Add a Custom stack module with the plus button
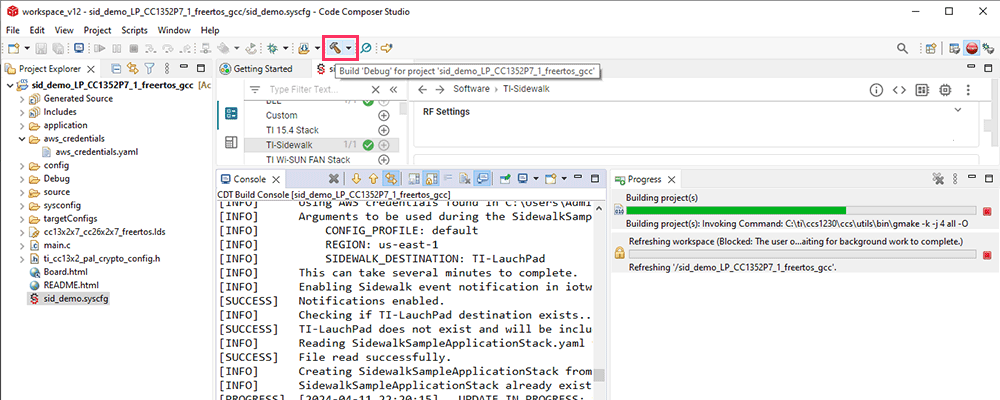This screenshot has width=1000, height=400. (384, 115)
